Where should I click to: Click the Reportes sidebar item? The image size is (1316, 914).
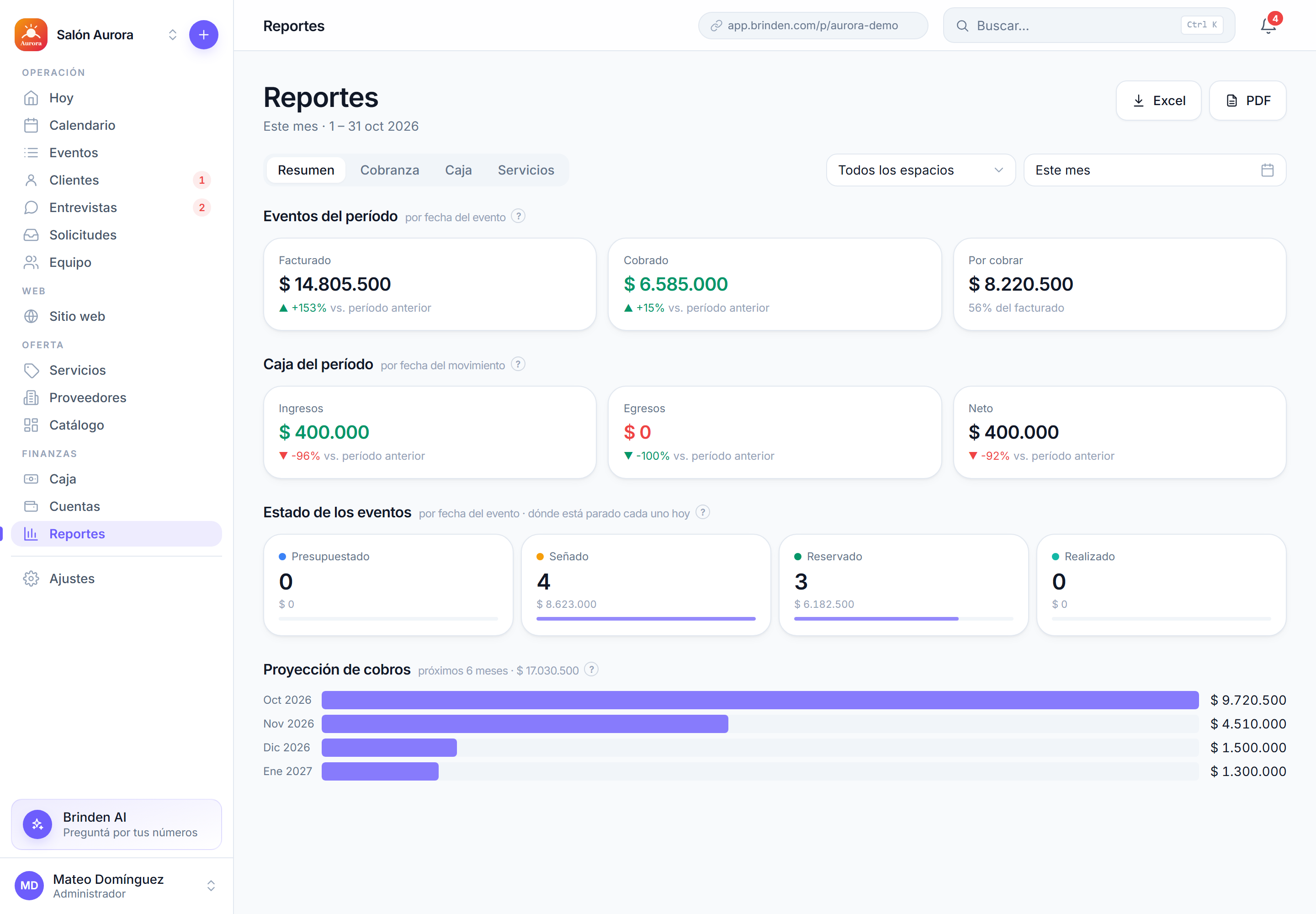[x=116, y=534]
